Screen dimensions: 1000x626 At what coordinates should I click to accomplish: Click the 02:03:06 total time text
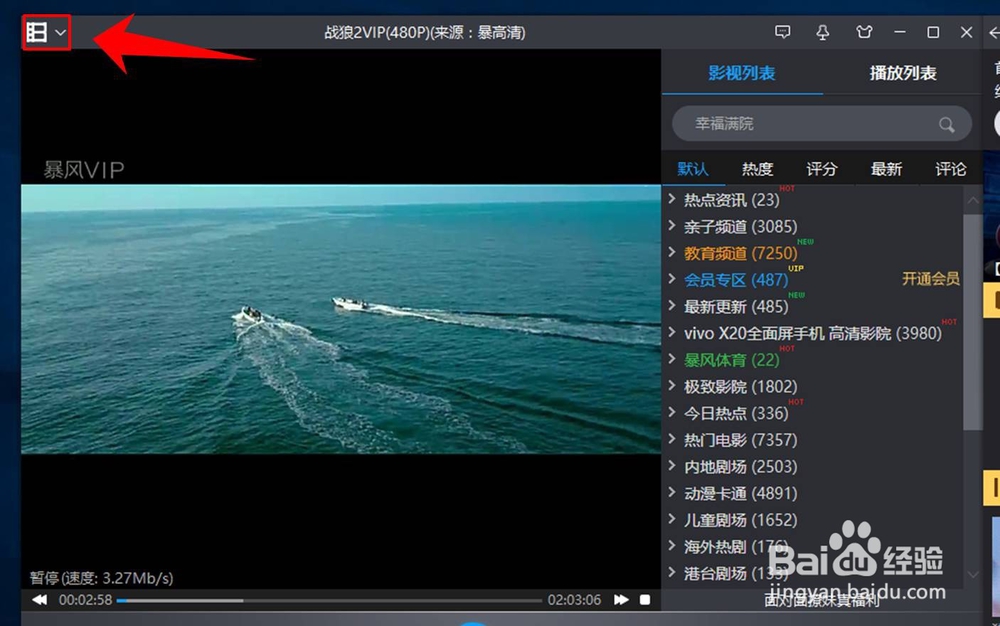coord(574,600)
